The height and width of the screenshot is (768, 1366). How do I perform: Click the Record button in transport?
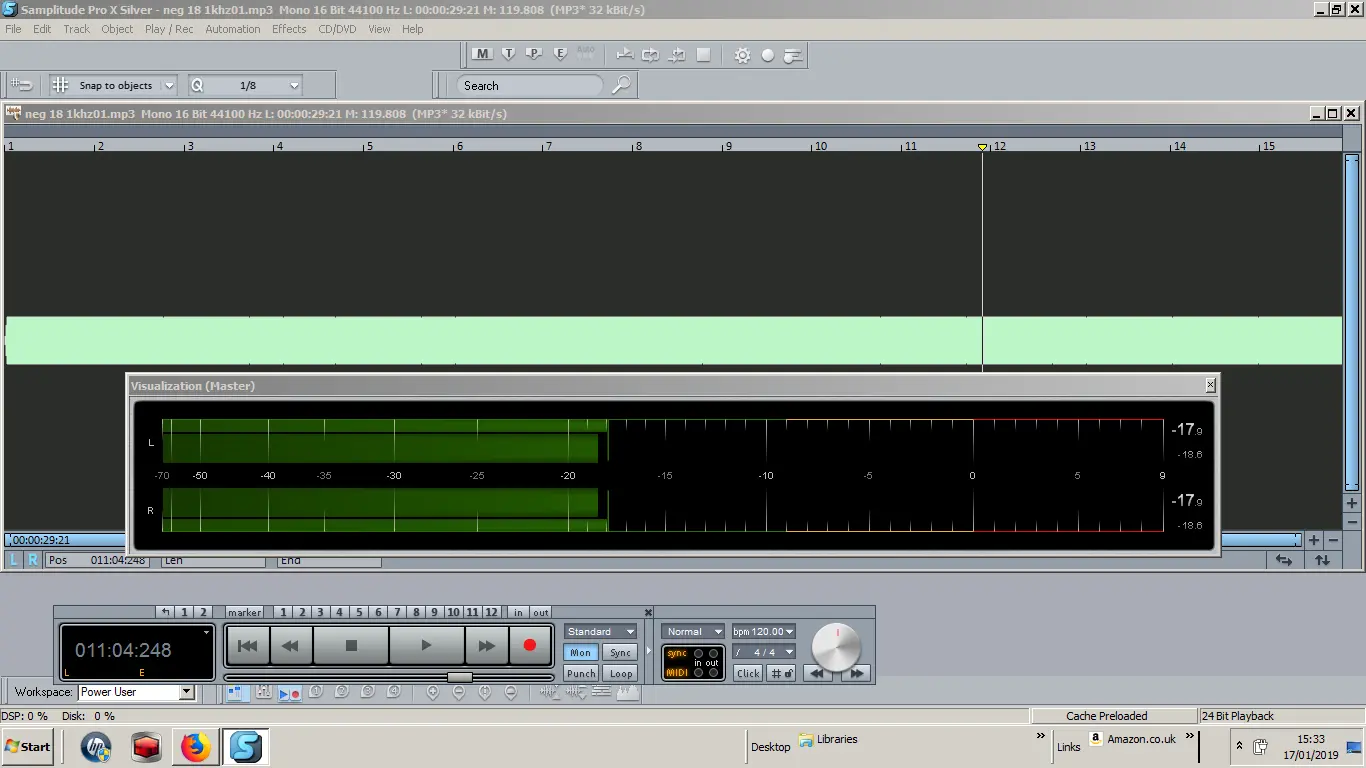pyautogui.click(x=530, y=646)
